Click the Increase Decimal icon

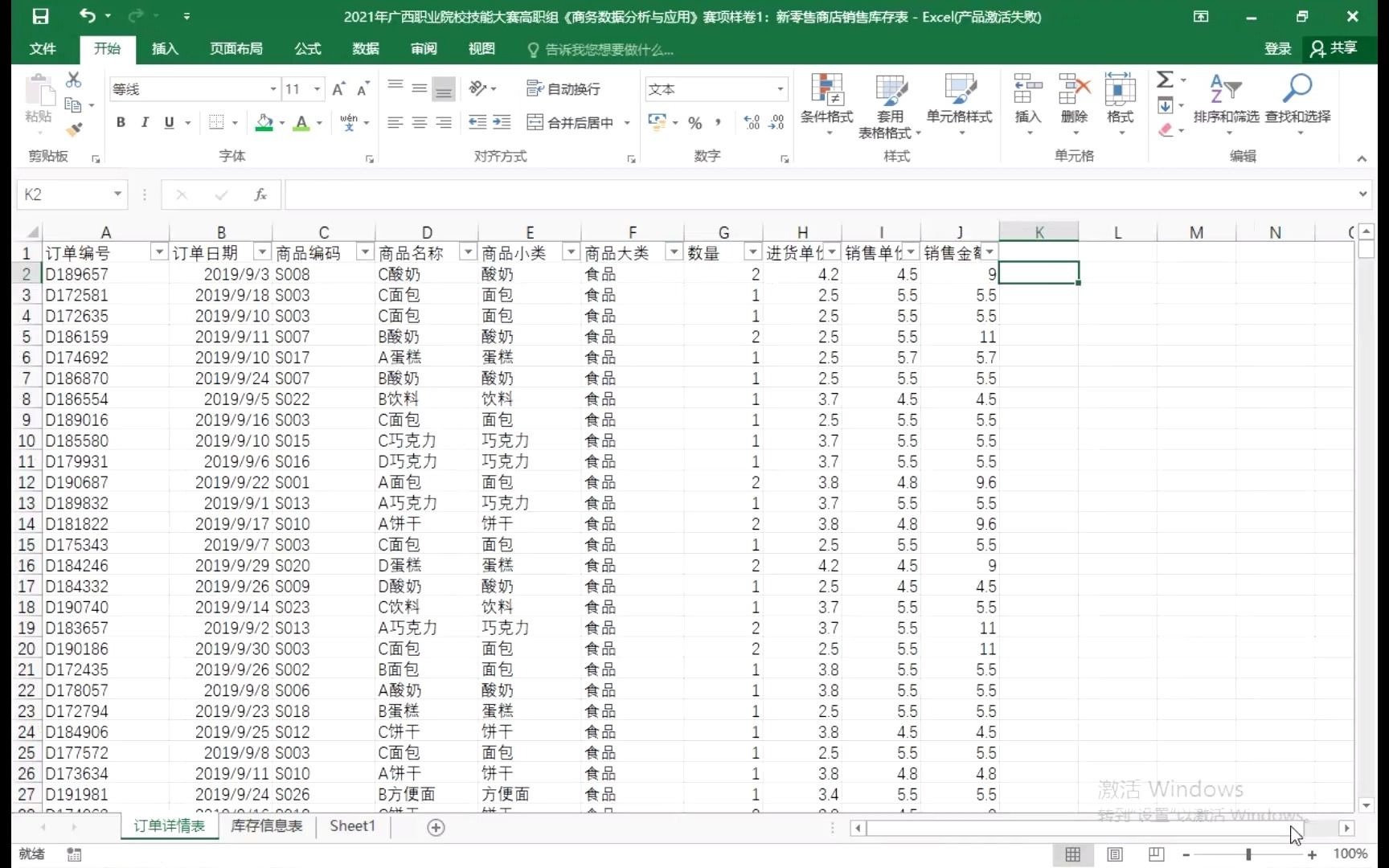752,122
